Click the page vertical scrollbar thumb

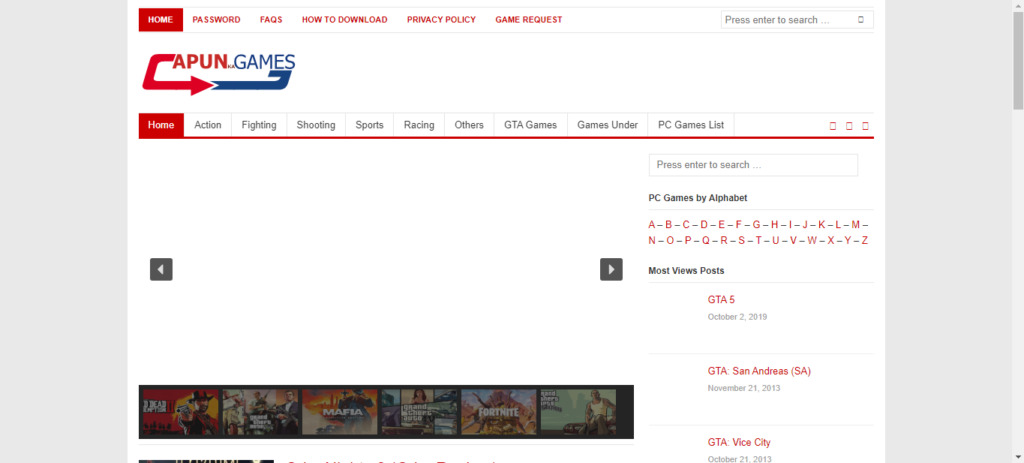[x=1018, y=61]
